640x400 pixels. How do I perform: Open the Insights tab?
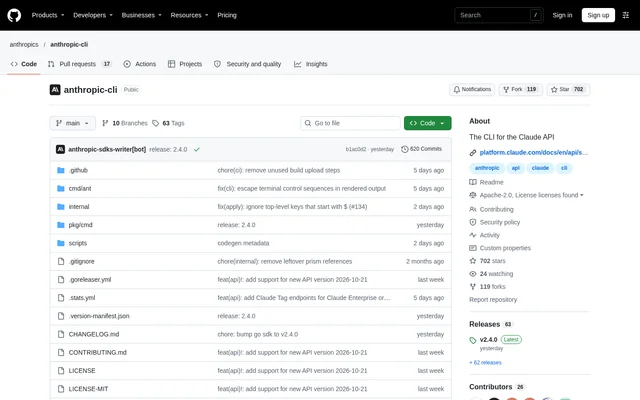click(x=311, y=64)
